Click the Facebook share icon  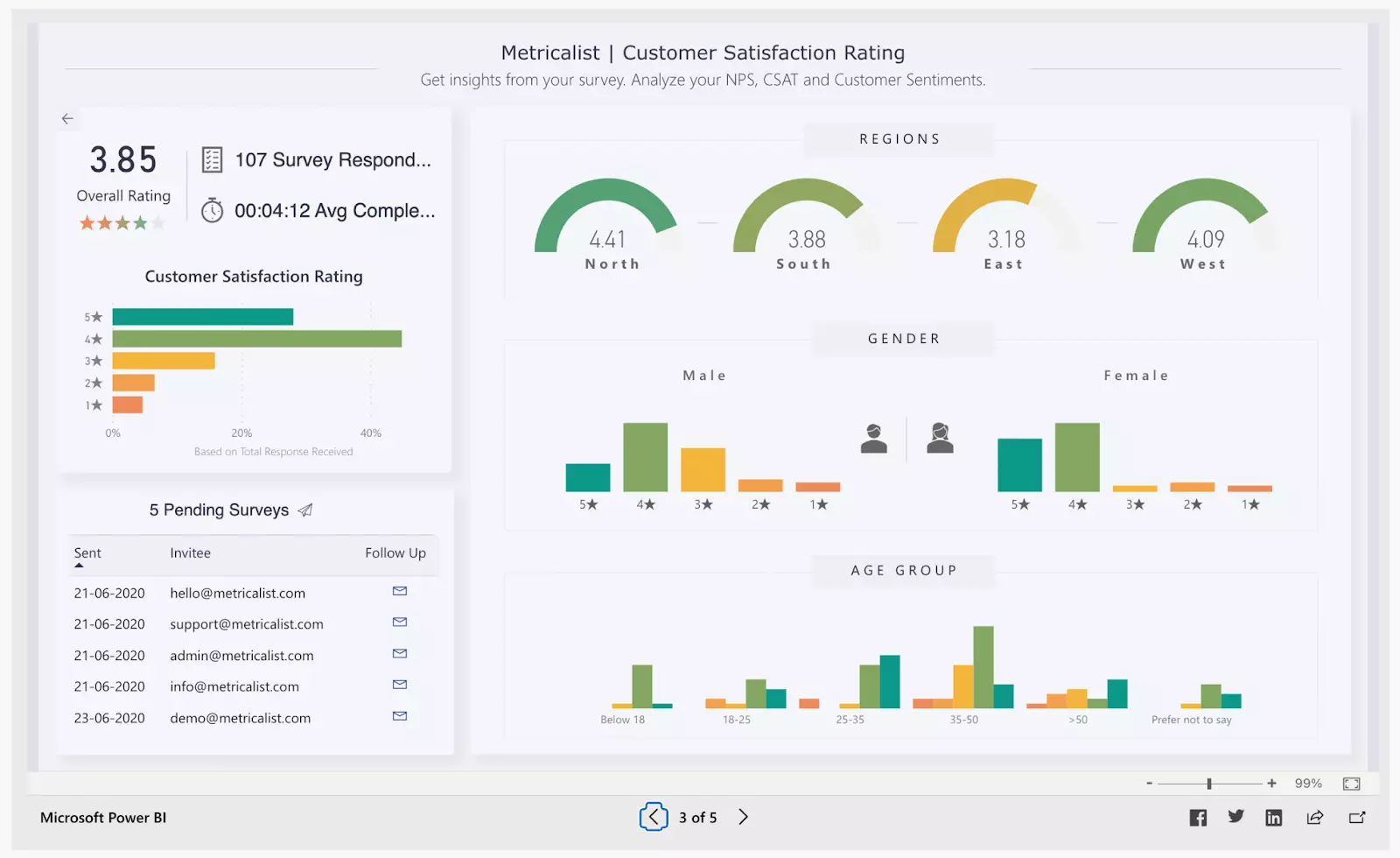(x=1197, y=817)
